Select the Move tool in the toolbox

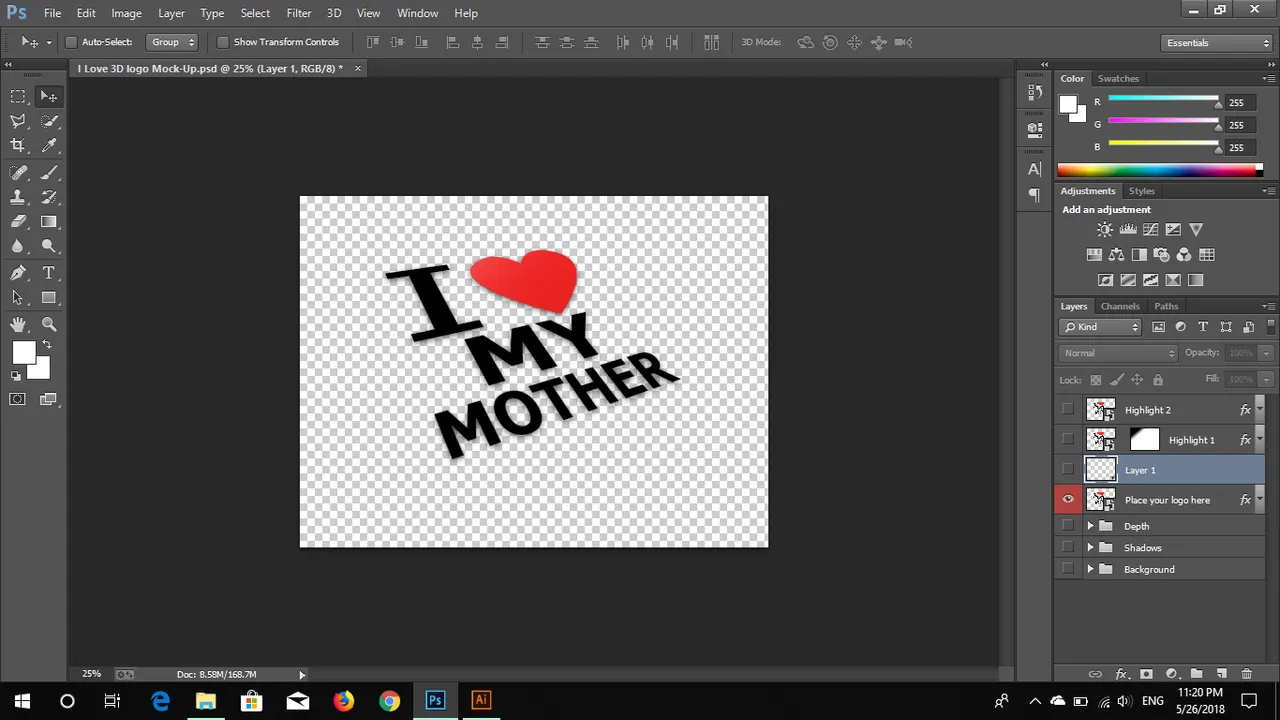pos(49,96)
